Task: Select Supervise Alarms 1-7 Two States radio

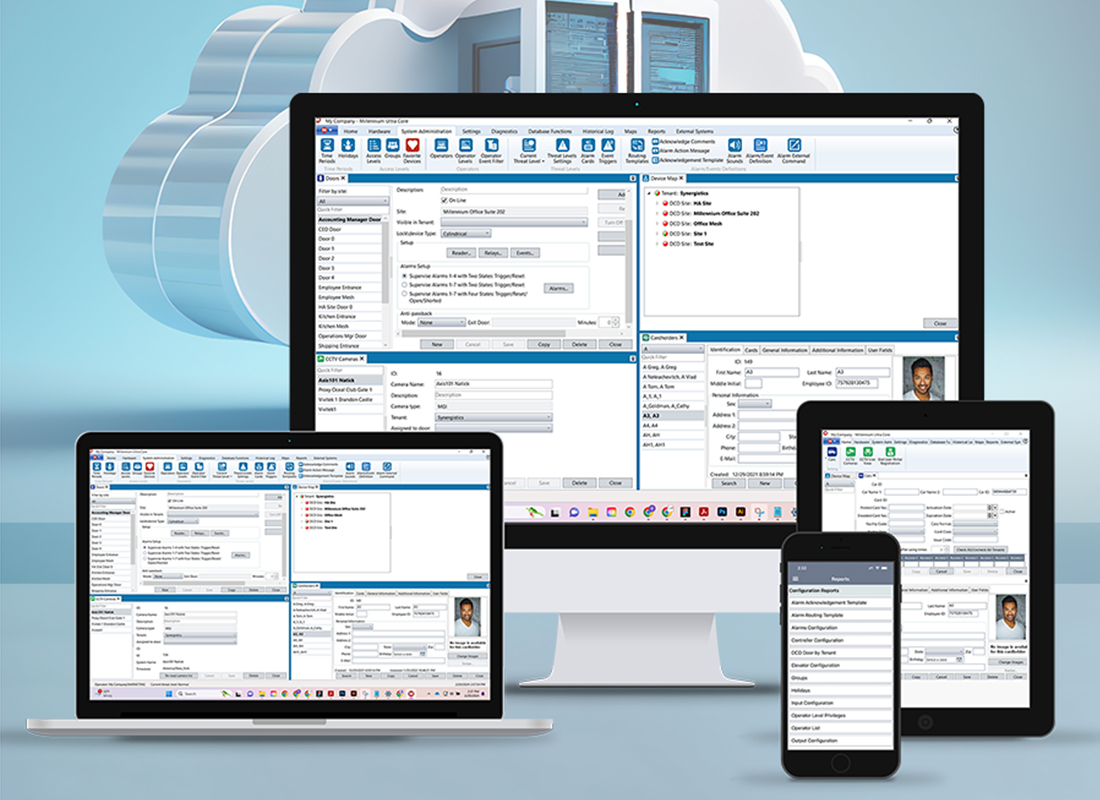Action: click(x=404, y=285)
